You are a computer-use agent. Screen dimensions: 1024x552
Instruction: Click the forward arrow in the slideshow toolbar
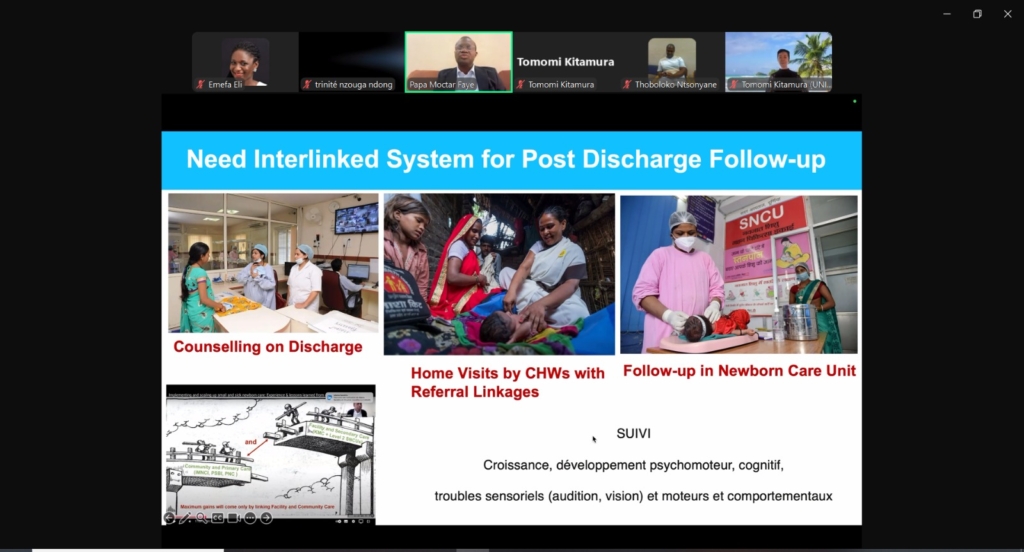[x=265, y=517]
